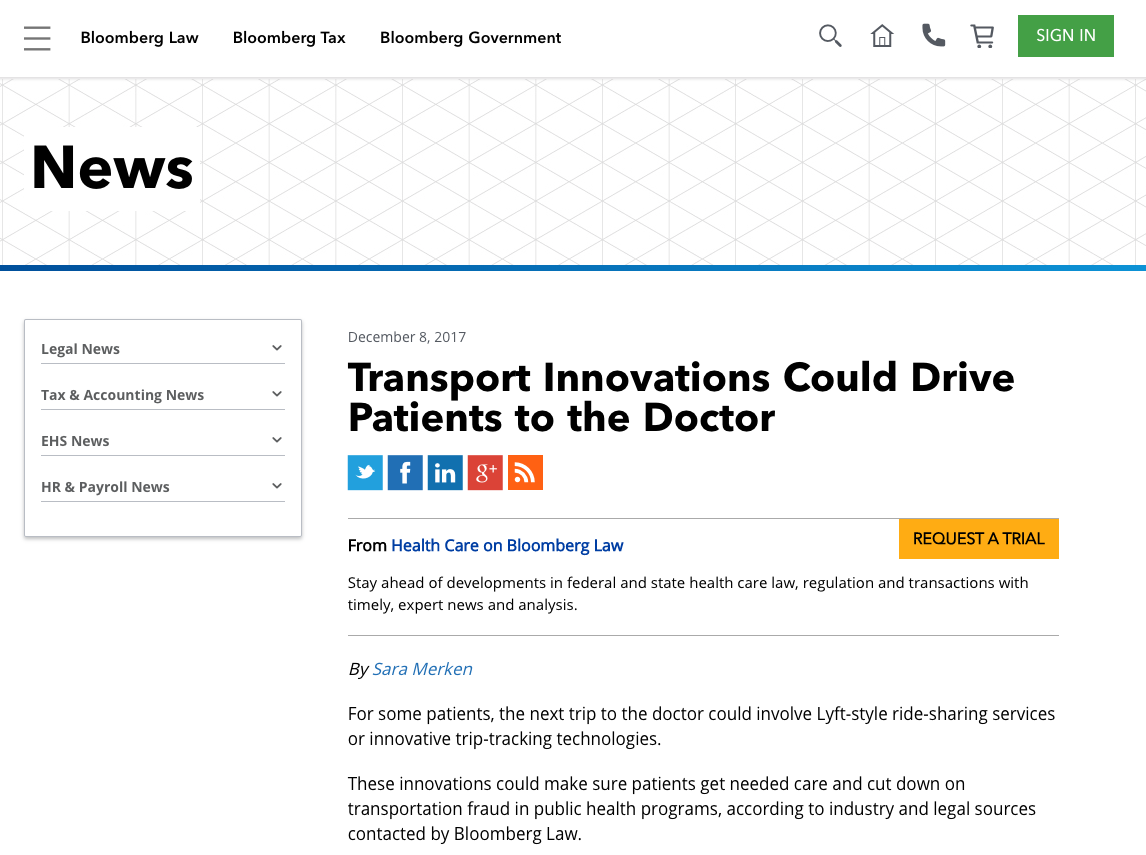The image size is (1146, 855).
Task: Open Bloomberg Government in the top navigation
Action: coord(471,38)
